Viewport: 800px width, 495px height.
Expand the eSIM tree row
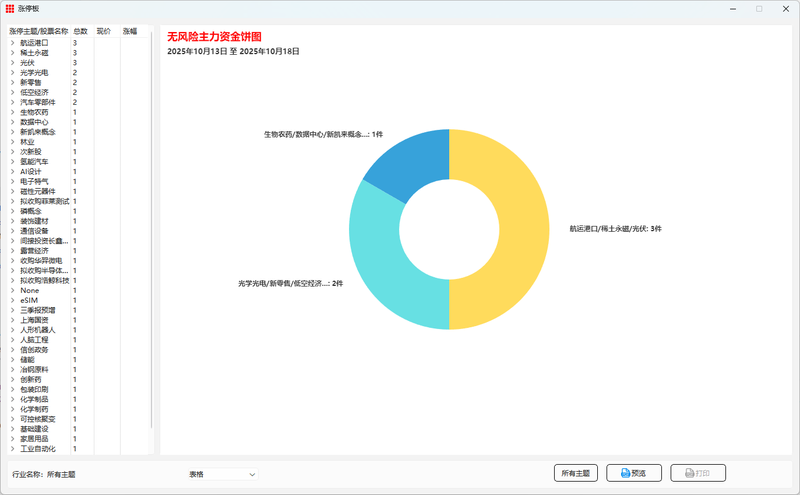(13, 300)
